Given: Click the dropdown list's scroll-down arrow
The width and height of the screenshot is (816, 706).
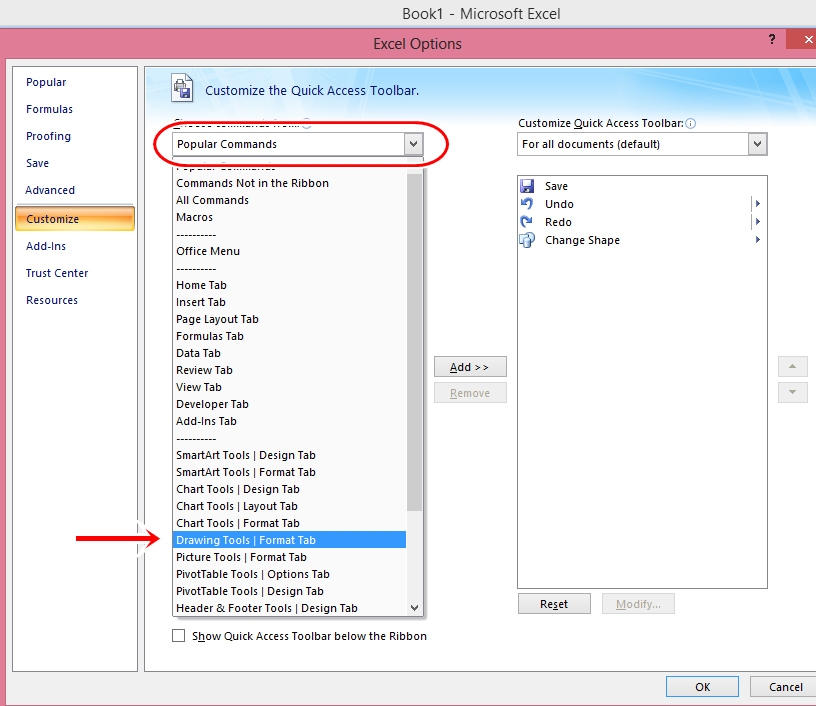Looking at the screenshot, I should click(414, 608).
